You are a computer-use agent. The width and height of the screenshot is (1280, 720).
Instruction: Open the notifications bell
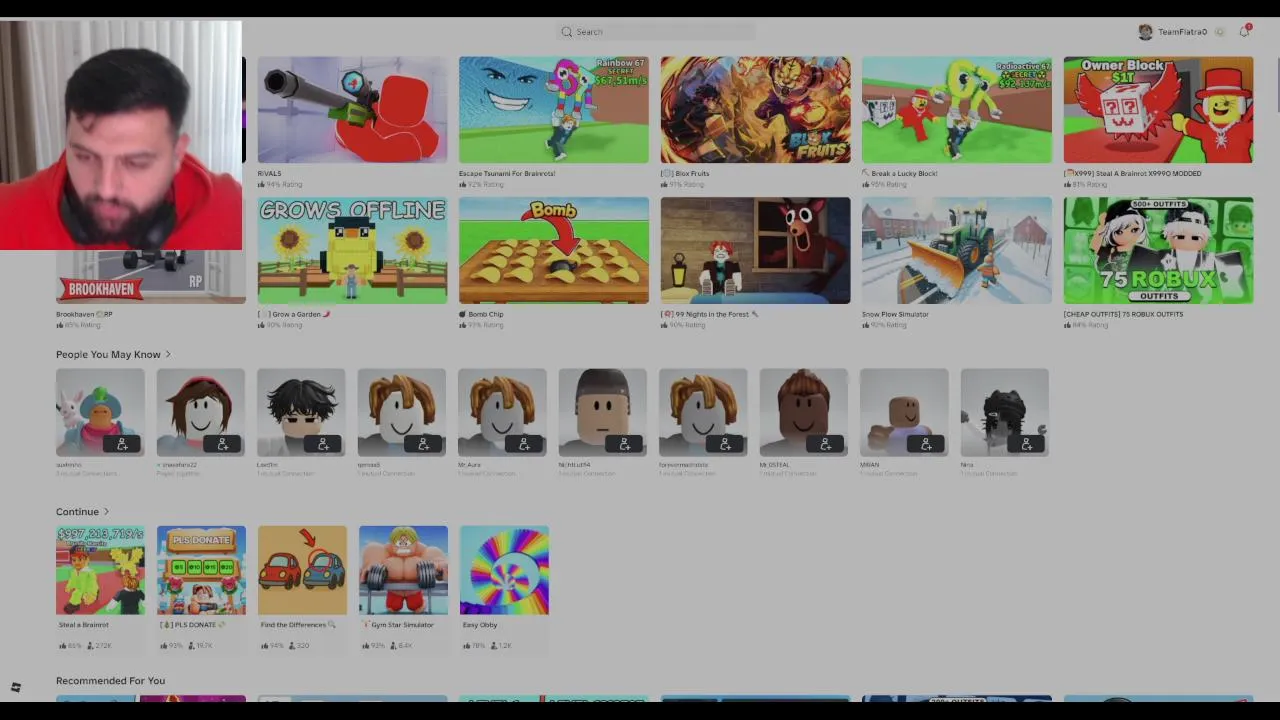(x=1244, y=32)
